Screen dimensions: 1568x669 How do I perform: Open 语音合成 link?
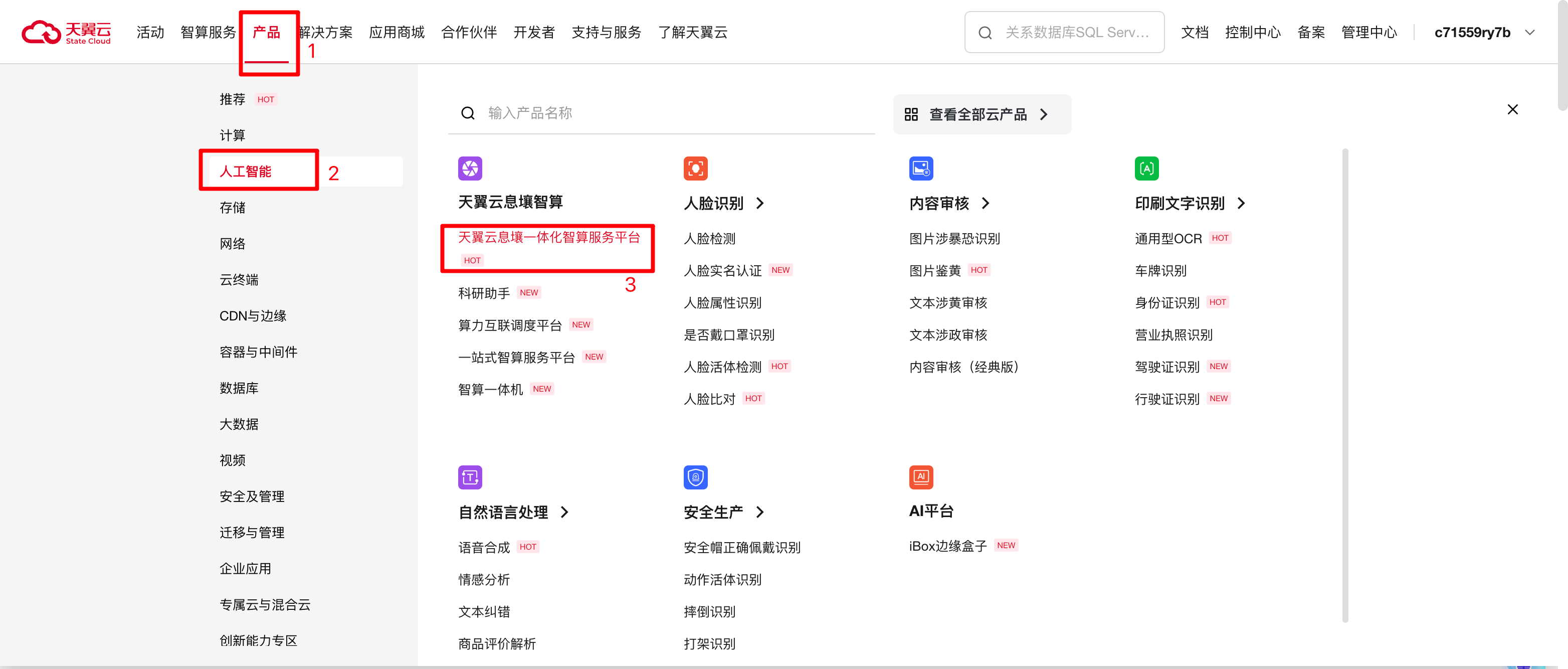pyautogui.click(x=484, y=547)
